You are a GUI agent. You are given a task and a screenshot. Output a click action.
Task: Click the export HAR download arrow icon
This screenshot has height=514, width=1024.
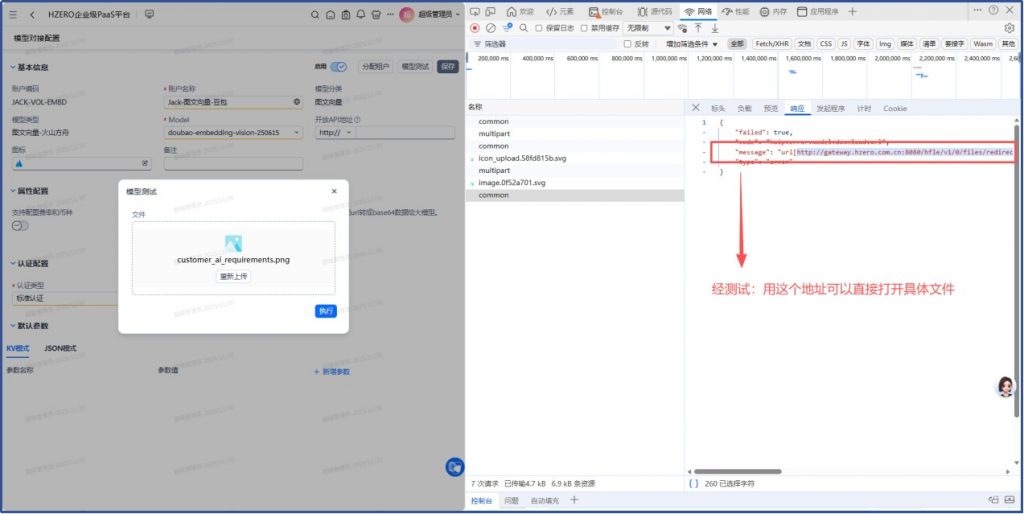click(x=715, y=28)
